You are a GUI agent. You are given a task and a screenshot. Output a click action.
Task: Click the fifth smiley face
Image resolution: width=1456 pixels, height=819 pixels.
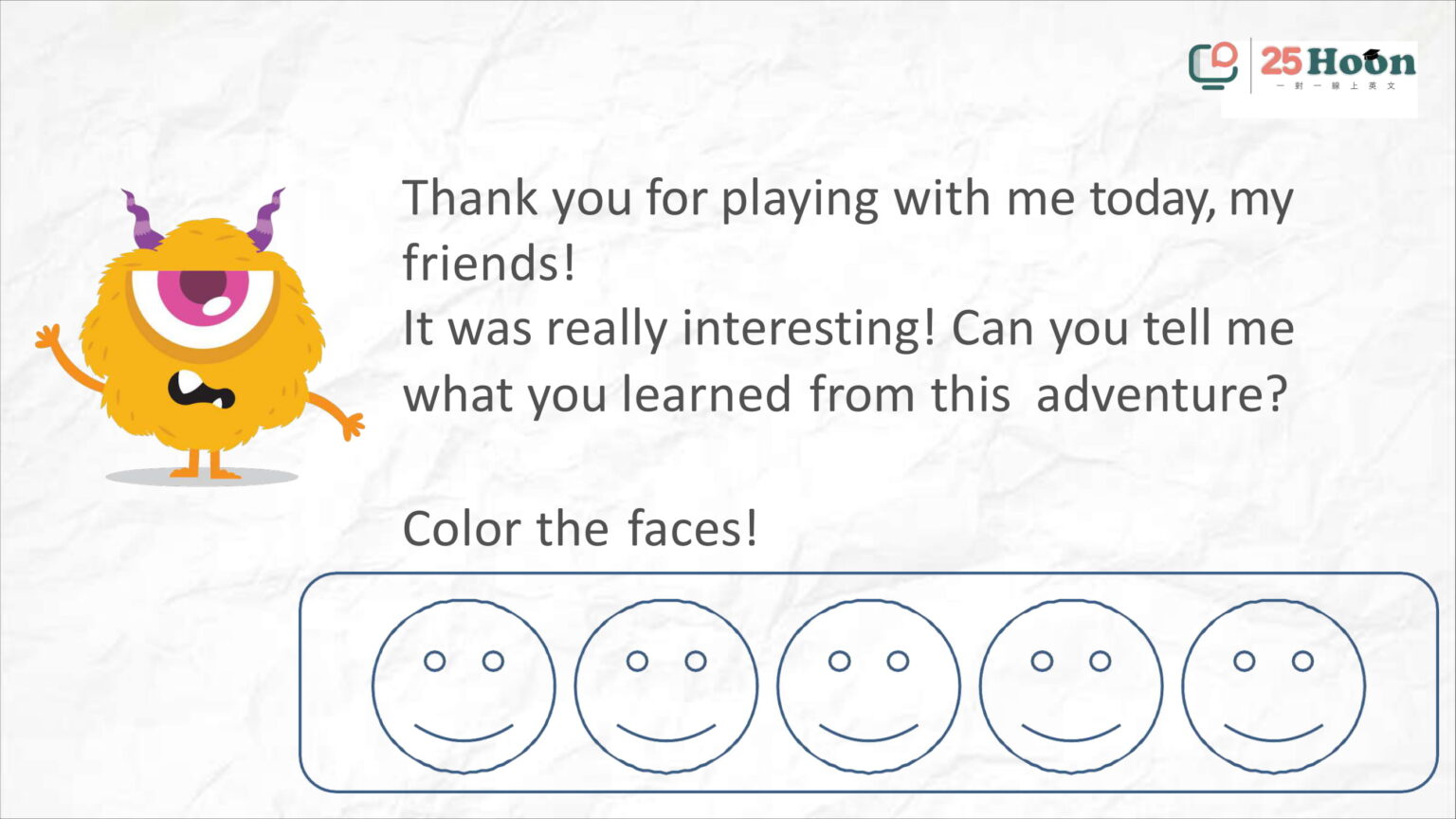(x=1274, y=686)
